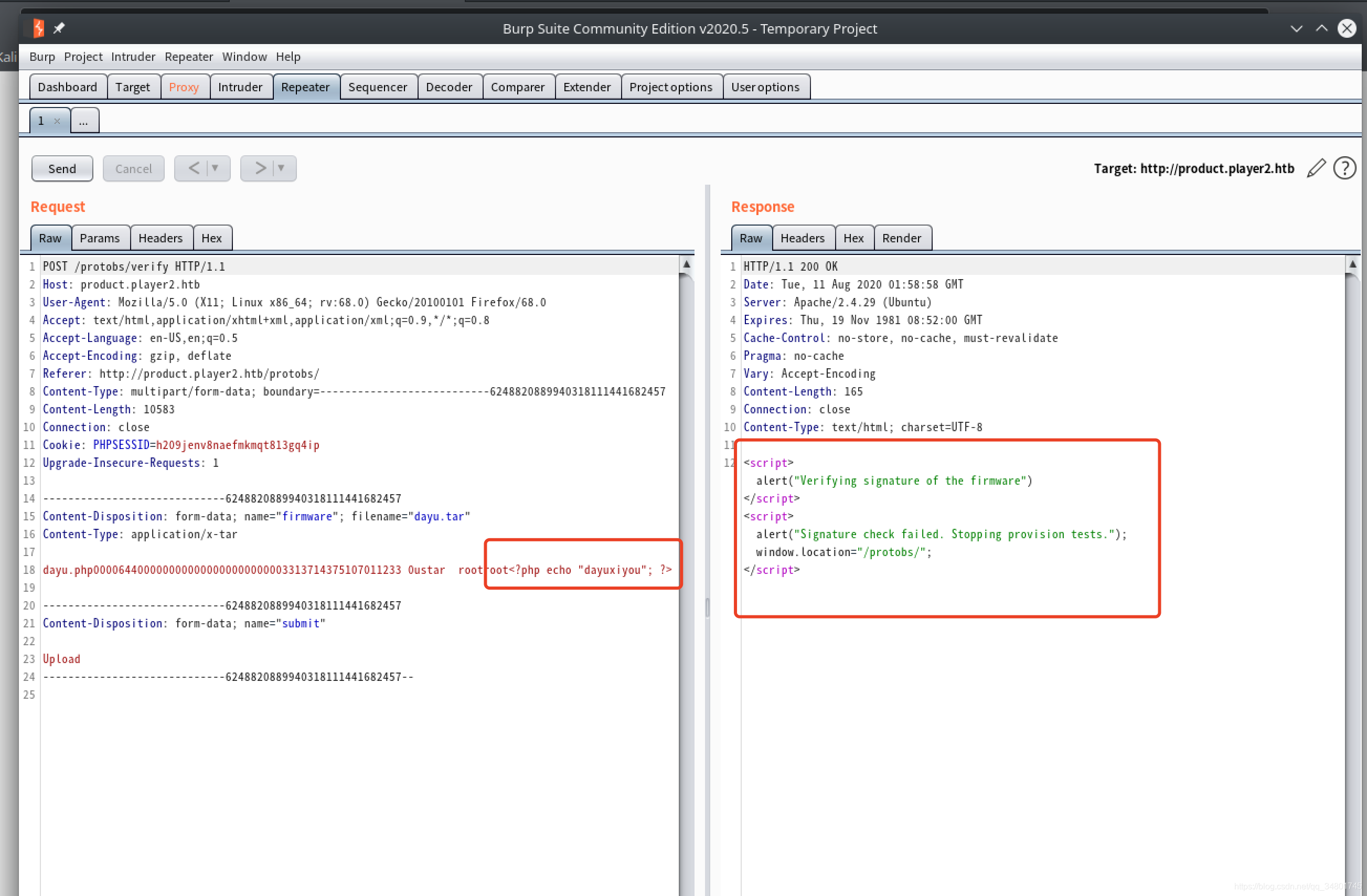Expand the back history dropdown arrow

pos(216,168)
